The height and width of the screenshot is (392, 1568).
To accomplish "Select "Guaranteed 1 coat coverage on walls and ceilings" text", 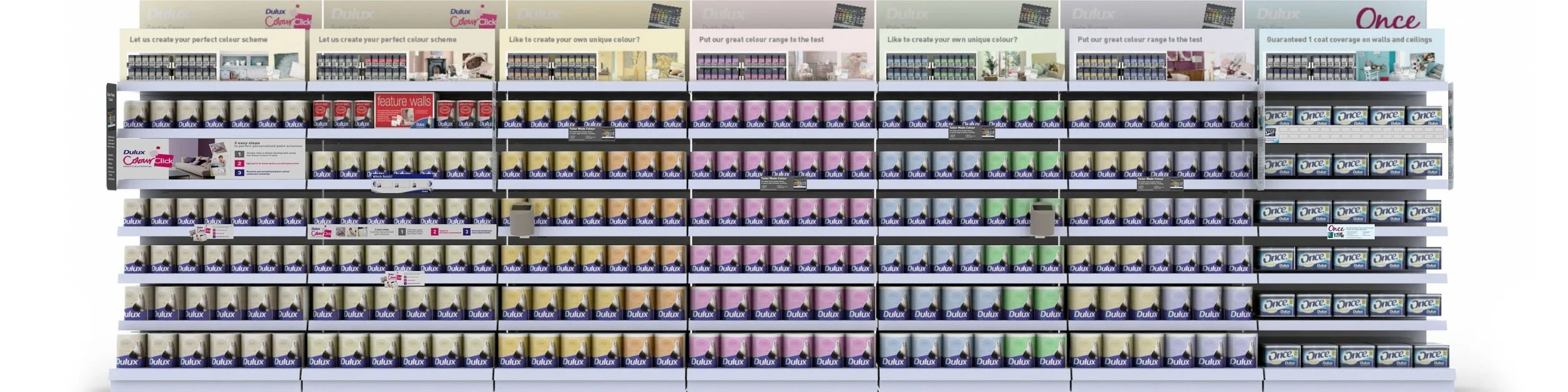I will pyautogui.click(x=1348, y=40).
